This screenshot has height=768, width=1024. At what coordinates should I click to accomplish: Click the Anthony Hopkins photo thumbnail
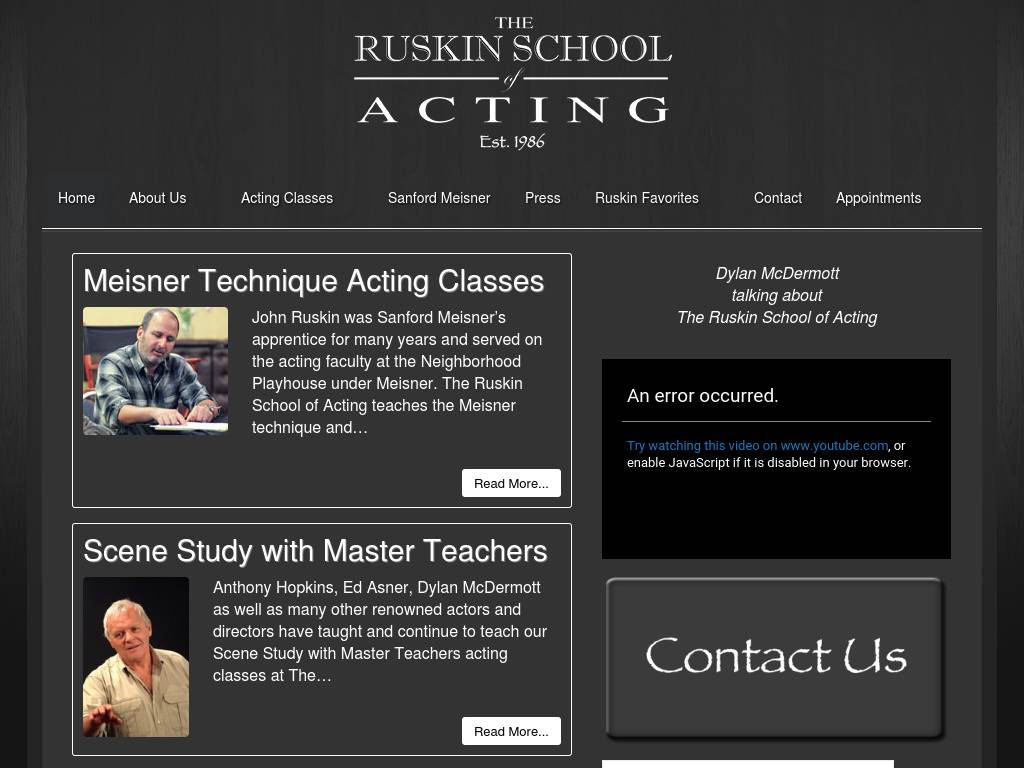tap(136, 657)
